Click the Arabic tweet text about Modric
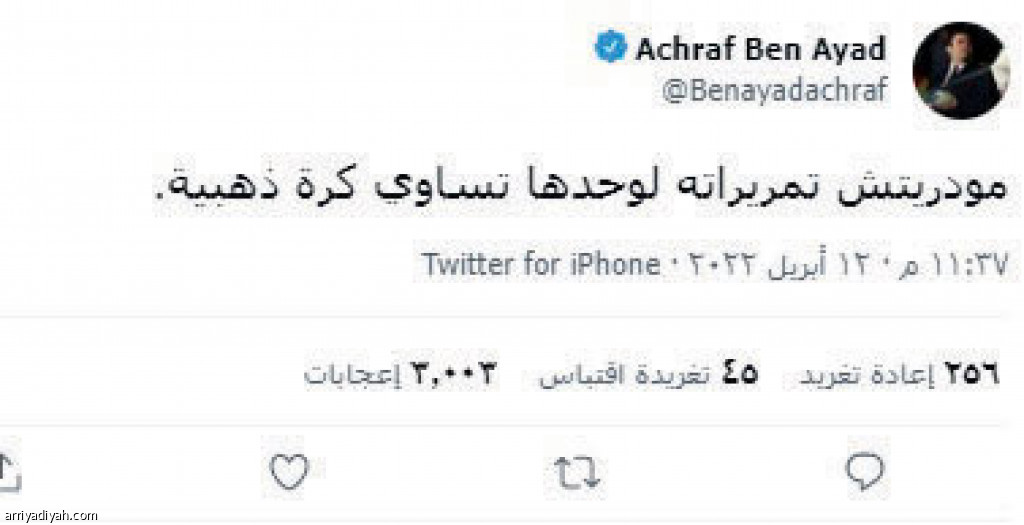1024x525 pixels. [x=581, y=186]
